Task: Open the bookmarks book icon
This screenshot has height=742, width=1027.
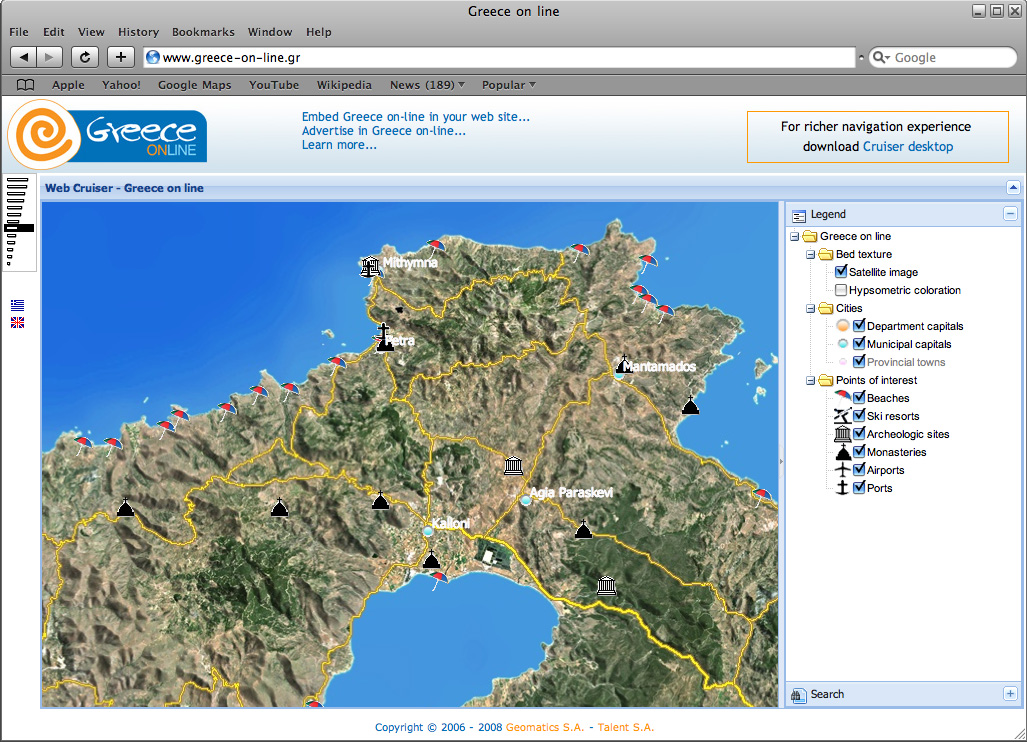Action: [25, 85]
